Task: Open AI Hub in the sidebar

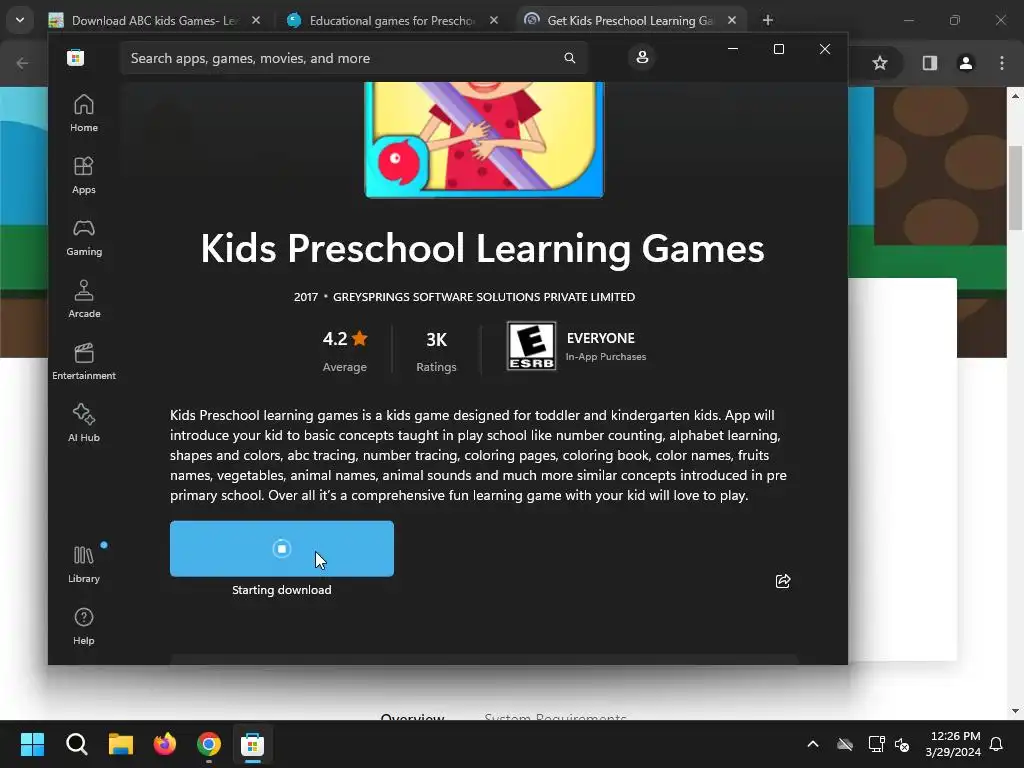Action: [84, 423]
